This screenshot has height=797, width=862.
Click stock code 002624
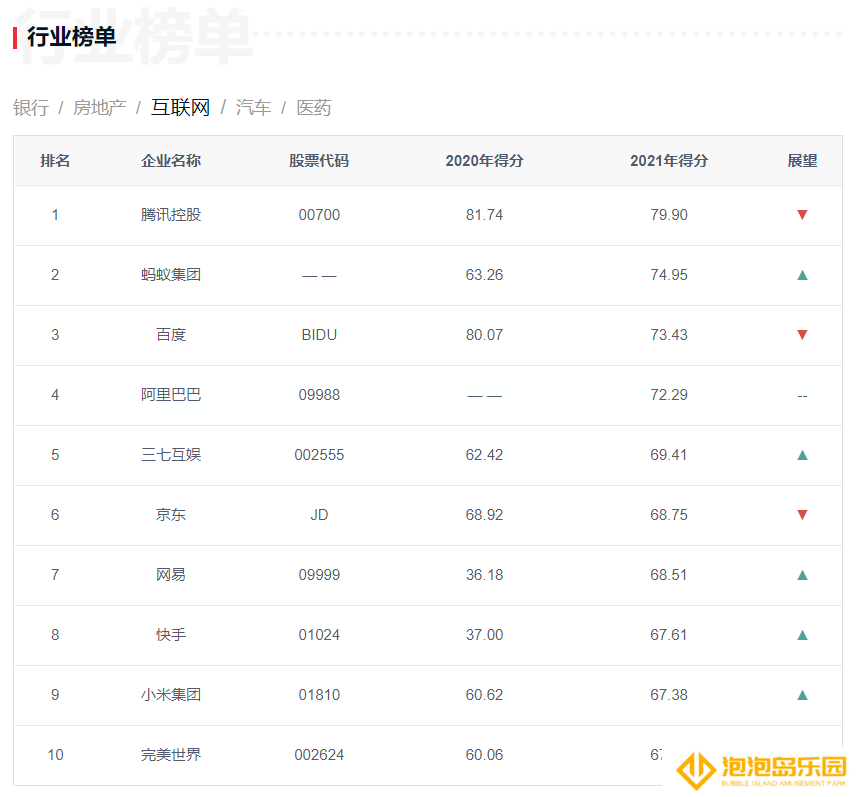(319, 755)
